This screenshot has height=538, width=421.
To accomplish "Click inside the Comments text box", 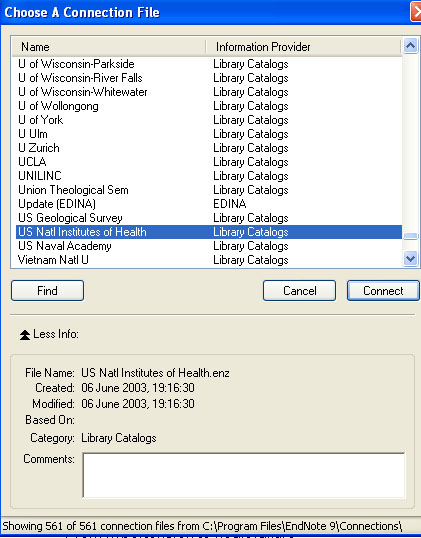I will point(244,475).
